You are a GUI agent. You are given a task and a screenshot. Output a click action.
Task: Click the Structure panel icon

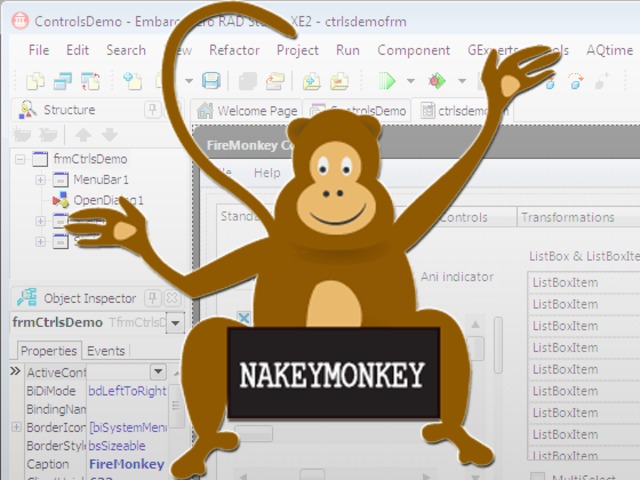28,109
